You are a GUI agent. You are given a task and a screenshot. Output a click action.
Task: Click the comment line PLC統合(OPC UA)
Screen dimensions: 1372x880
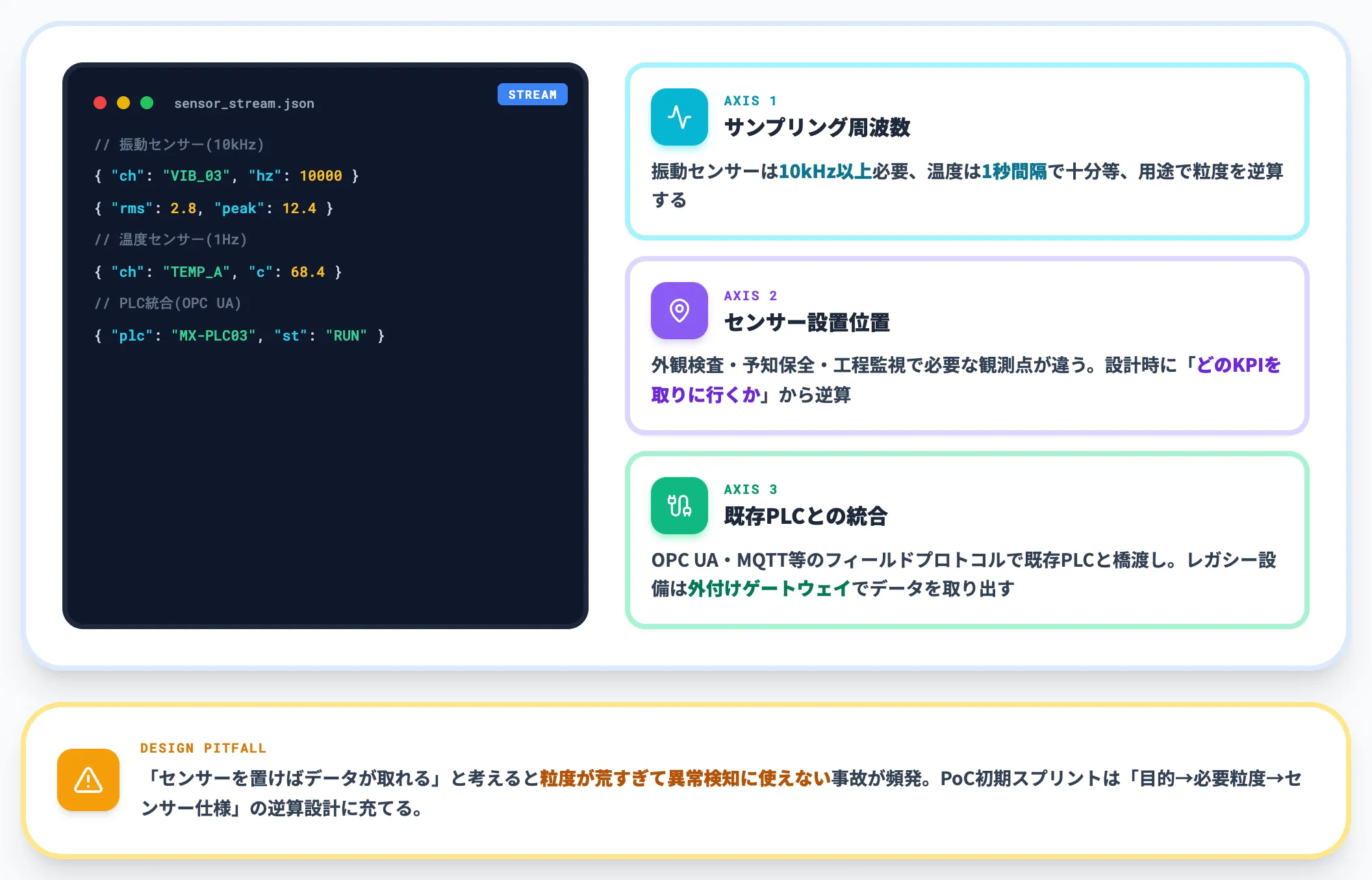point(168,304)
